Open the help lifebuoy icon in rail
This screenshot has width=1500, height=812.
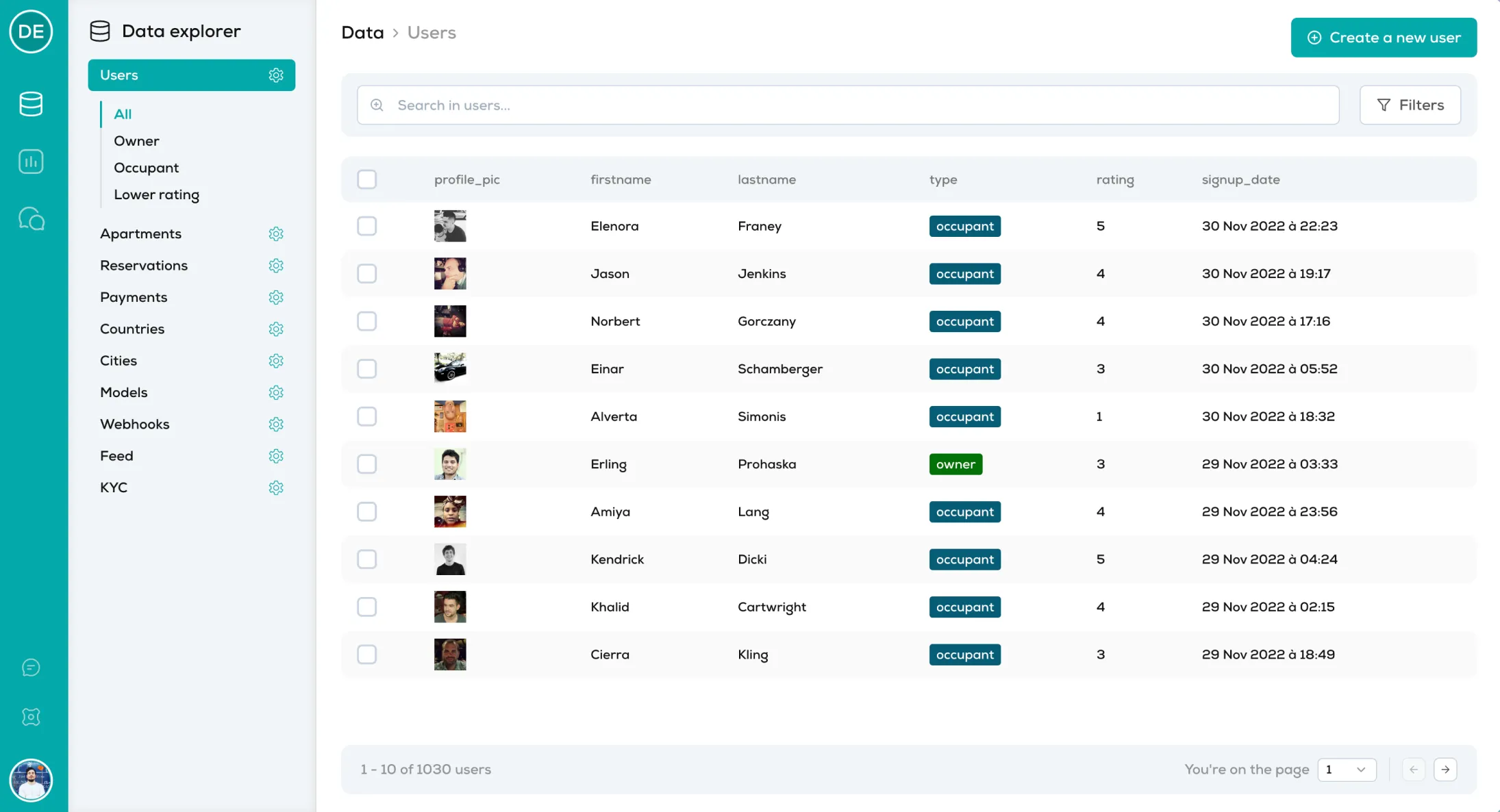[x=31, y=717]
